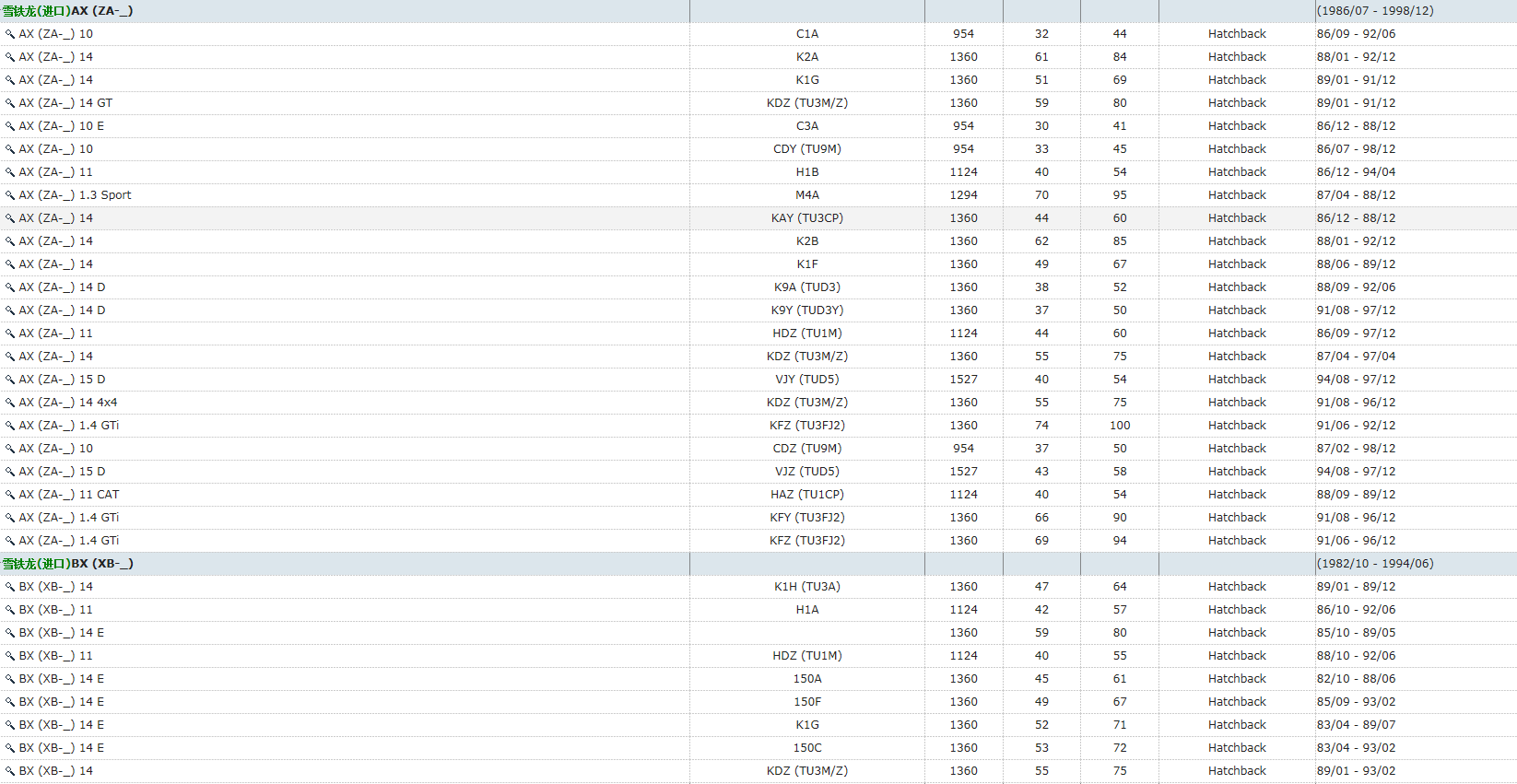Open the 雪铁龙(进口)AX (ZA-_) group header
The image size is (1517, 784).
coord(68,11)
